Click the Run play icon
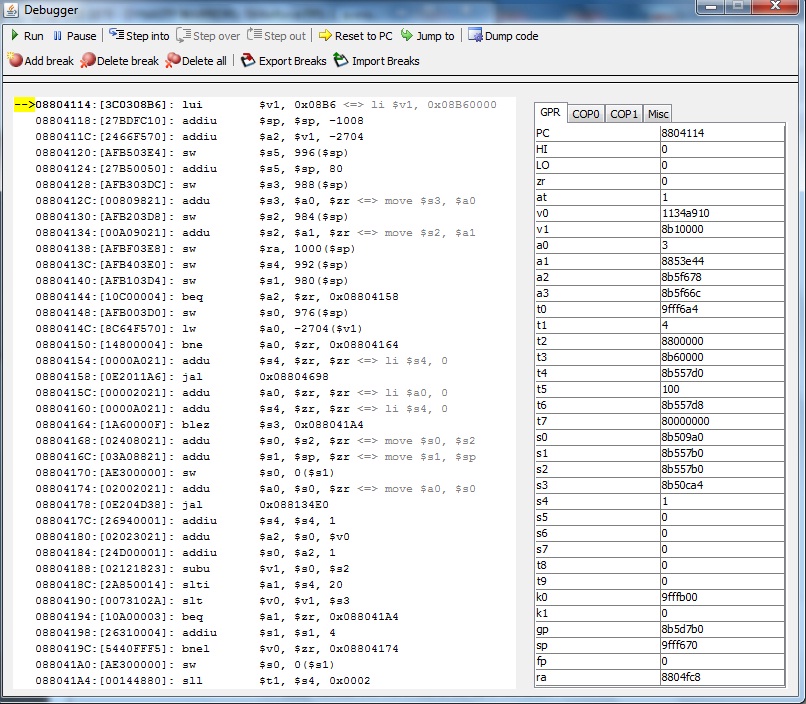The width and height of the screenshot is (806, 704). [15, 36]
